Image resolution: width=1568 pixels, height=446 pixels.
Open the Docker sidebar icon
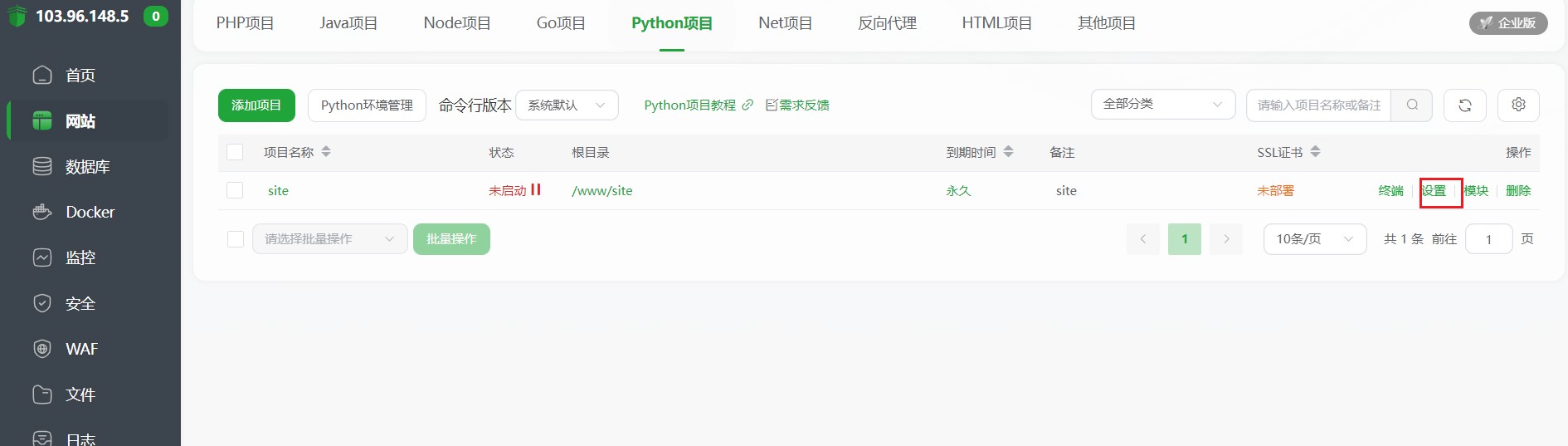point(42,212)
